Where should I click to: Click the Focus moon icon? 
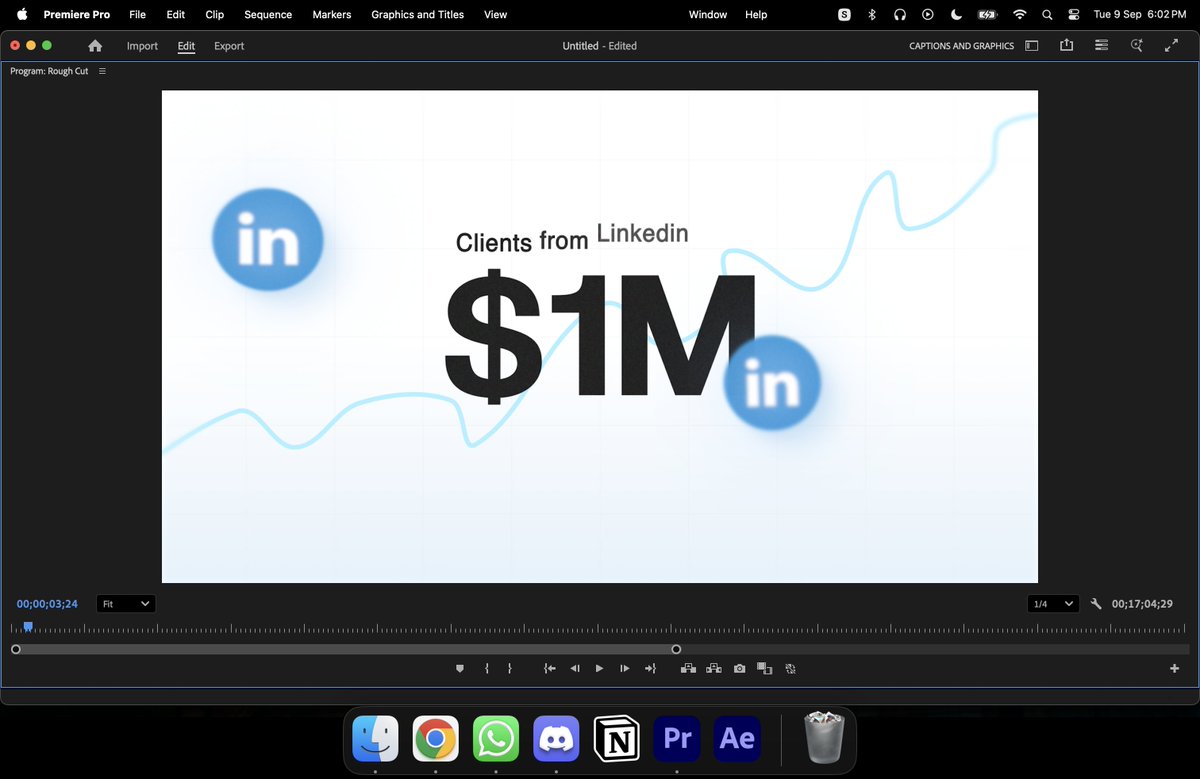[x=956, y=15]
